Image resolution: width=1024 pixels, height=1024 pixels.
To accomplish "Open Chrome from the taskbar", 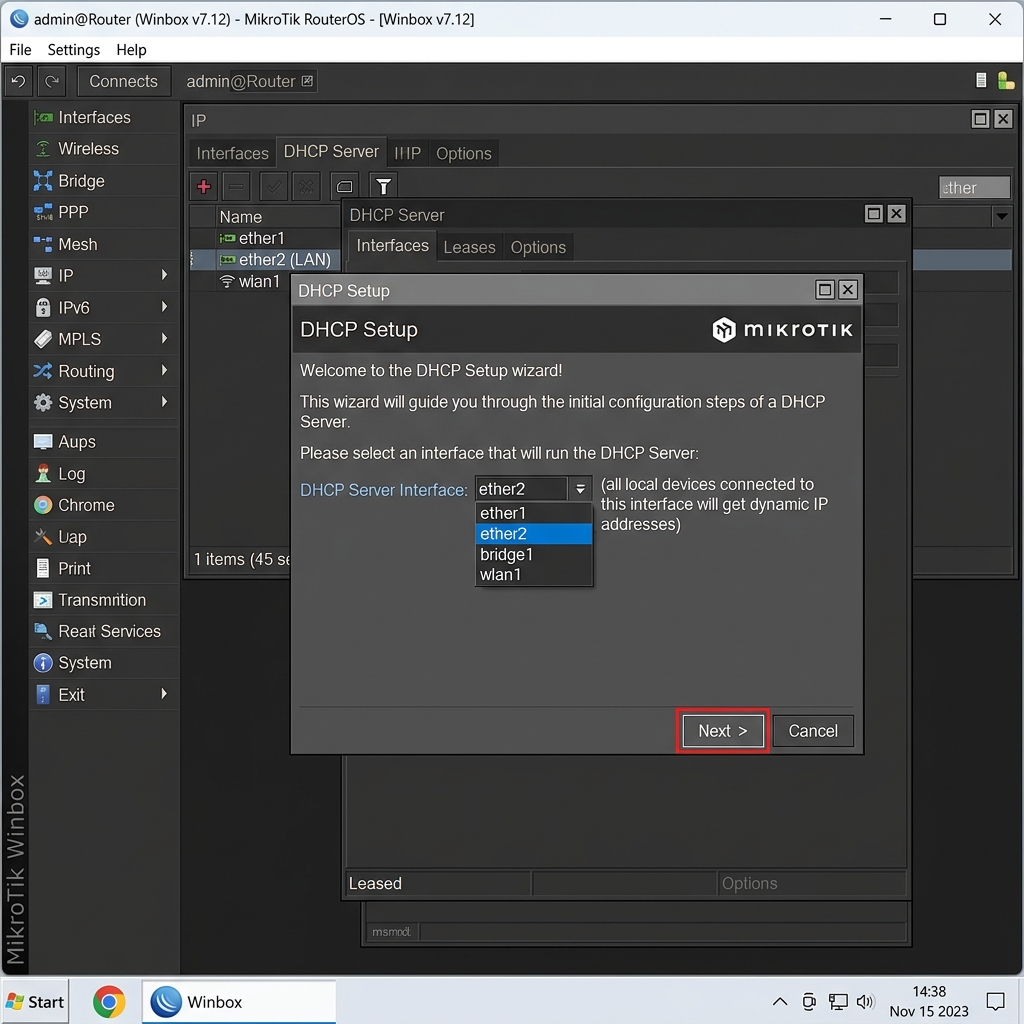I will pyautogui.click(x=108, y=1002).
